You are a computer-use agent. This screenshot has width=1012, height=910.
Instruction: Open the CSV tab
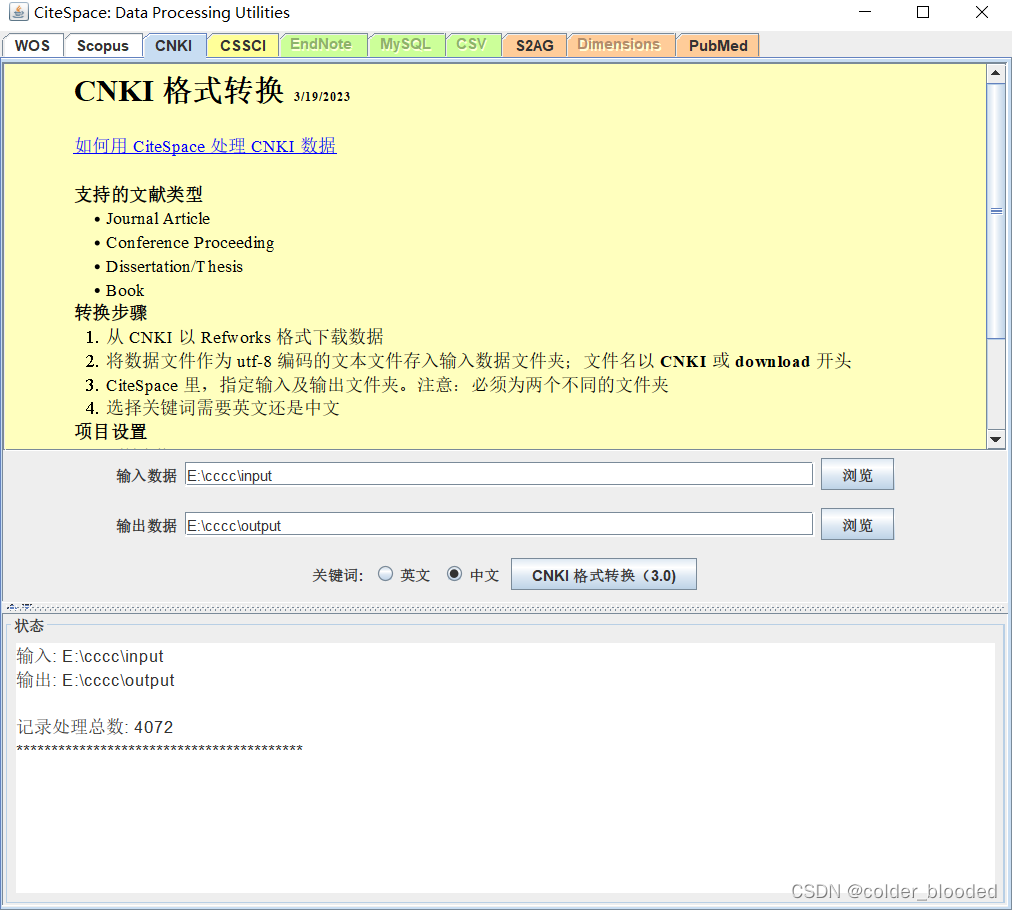[x=471, y=45]
